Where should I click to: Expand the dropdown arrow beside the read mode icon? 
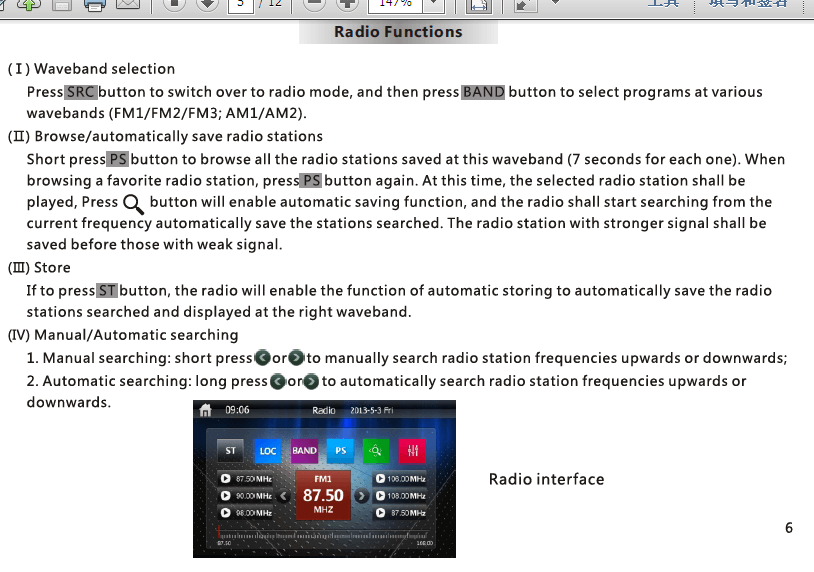coord(555,5)
